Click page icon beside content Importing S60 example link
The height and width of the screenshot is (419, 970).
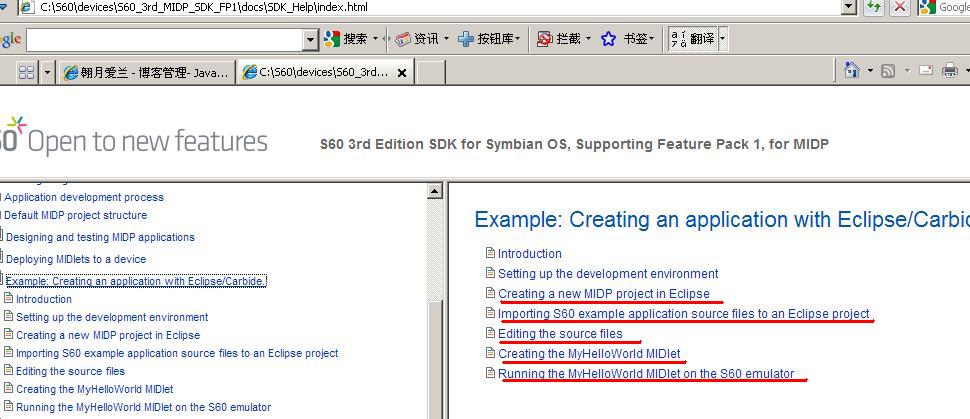tap(491, 313)
